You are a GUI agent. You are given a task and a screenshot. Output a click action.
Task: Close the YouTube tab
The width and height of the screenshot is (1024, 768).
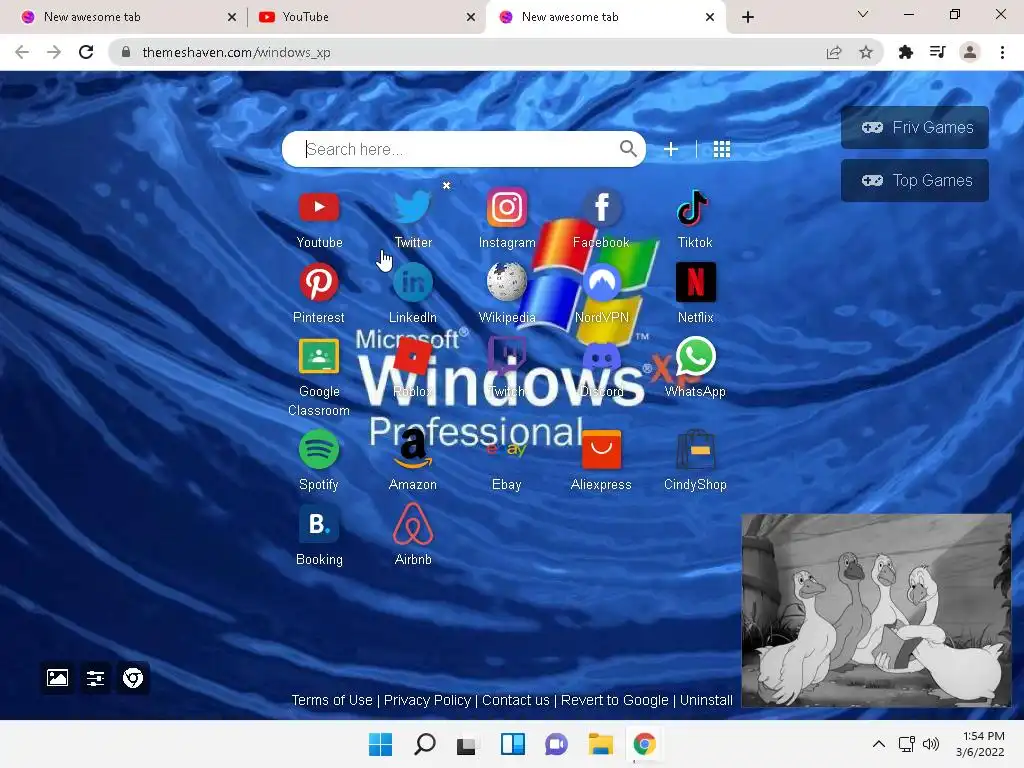[x=471, y=17]
